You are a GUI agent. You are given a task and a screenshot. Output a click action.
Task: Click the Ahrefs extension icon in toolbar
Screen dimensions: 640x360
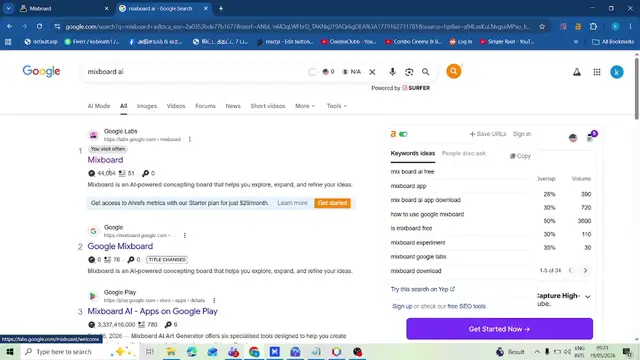[578, 27]
